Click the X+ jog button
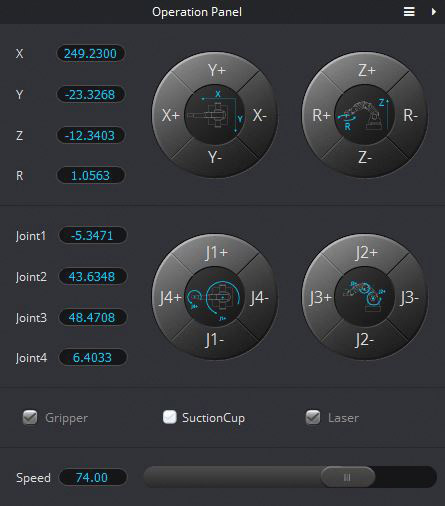This screenshot has width=445, height=506. [x=171, y=115]
